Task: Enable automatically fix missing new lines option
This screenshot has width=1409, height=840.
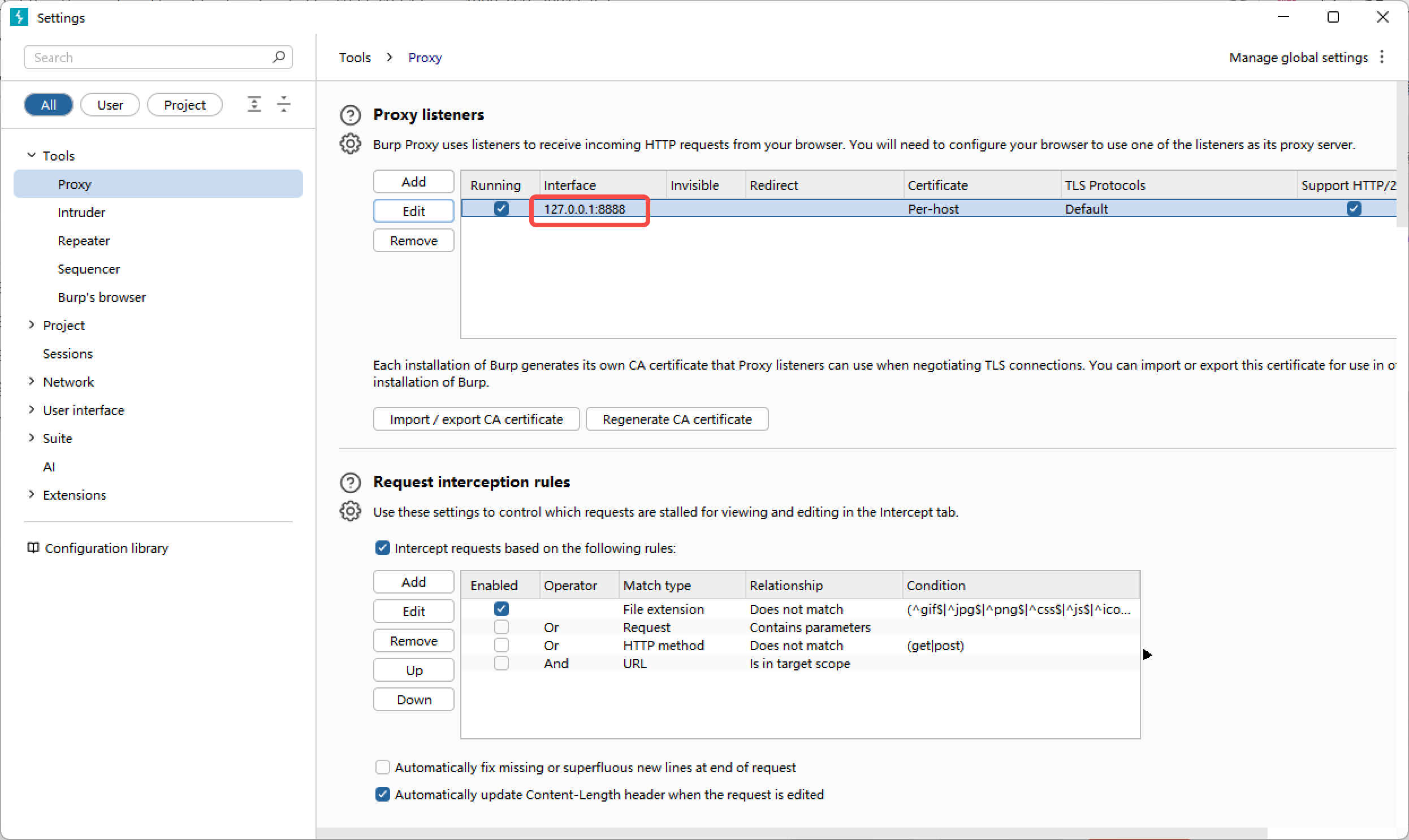Action: pos(383,767)
